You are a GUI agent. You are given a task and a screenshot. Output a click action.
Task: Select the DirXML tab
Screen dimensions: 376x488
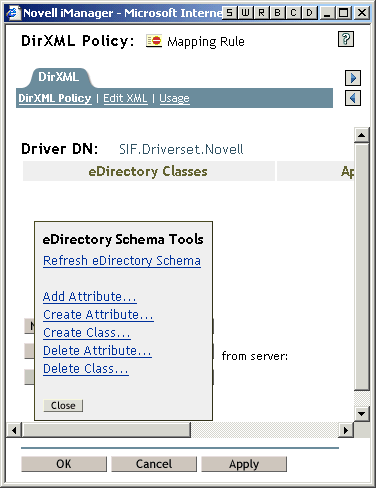point(59,77)
